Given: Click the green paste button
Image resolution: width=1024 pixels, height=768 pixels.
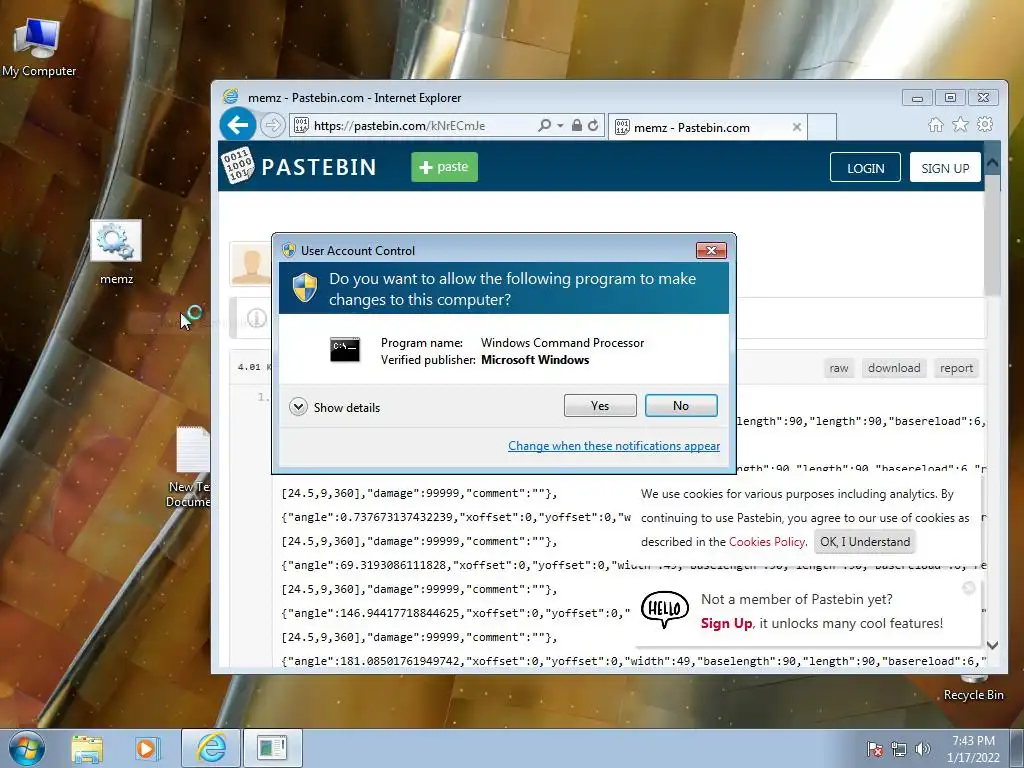Looking at the screenshot, I should point(444,167).
